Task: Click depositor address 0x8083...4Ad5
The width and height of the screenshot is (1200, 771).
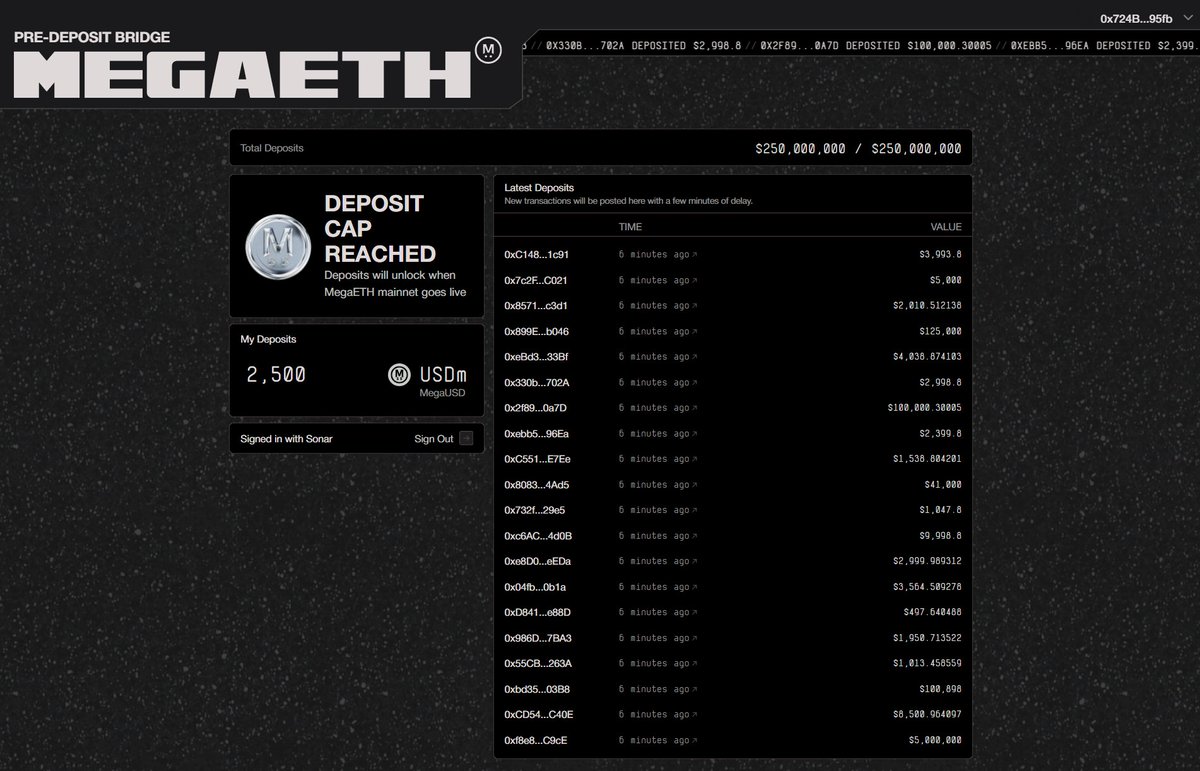Action: pos(537,484)
